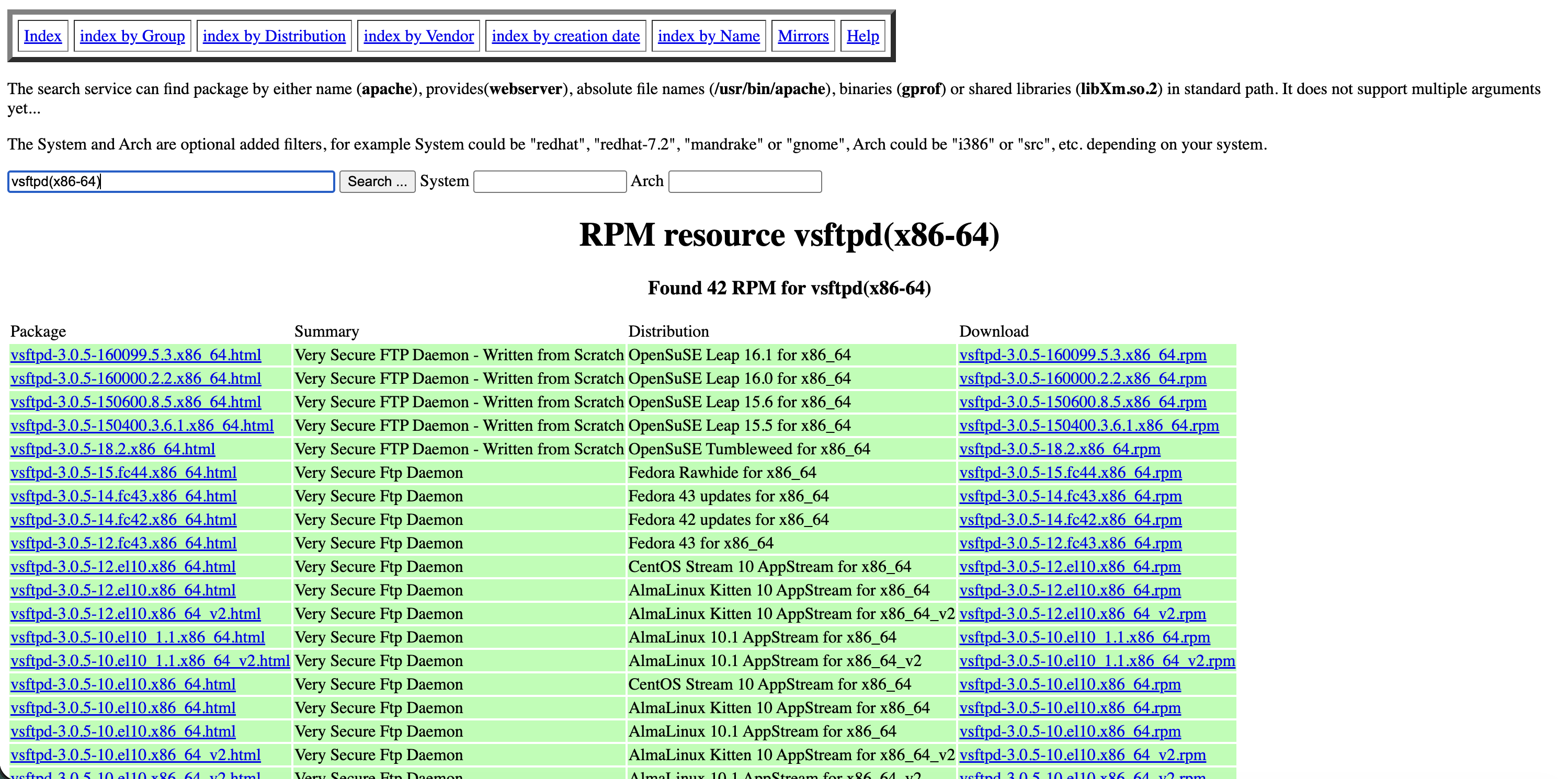This screenshot has width=1568, height=779.
Task: Open vsftpd-3.0.5-12.fc43.x86_64.html package page
Action: 123,543
